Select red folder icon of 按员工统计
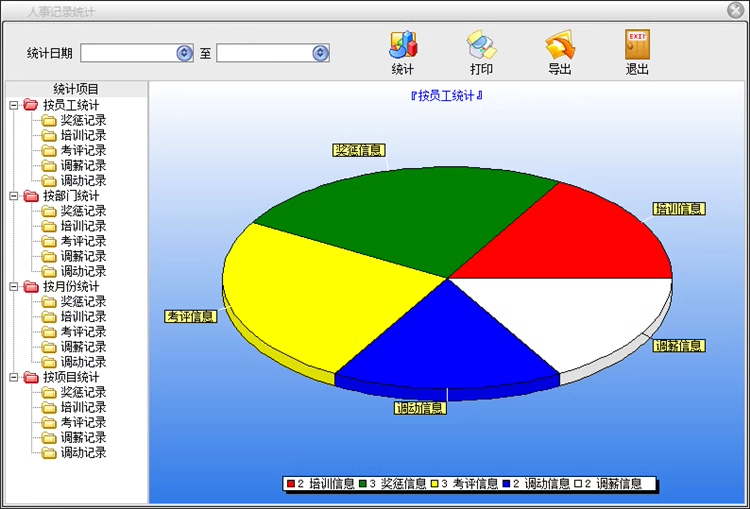The image size is (750, 509). click(x=31, y=104)
